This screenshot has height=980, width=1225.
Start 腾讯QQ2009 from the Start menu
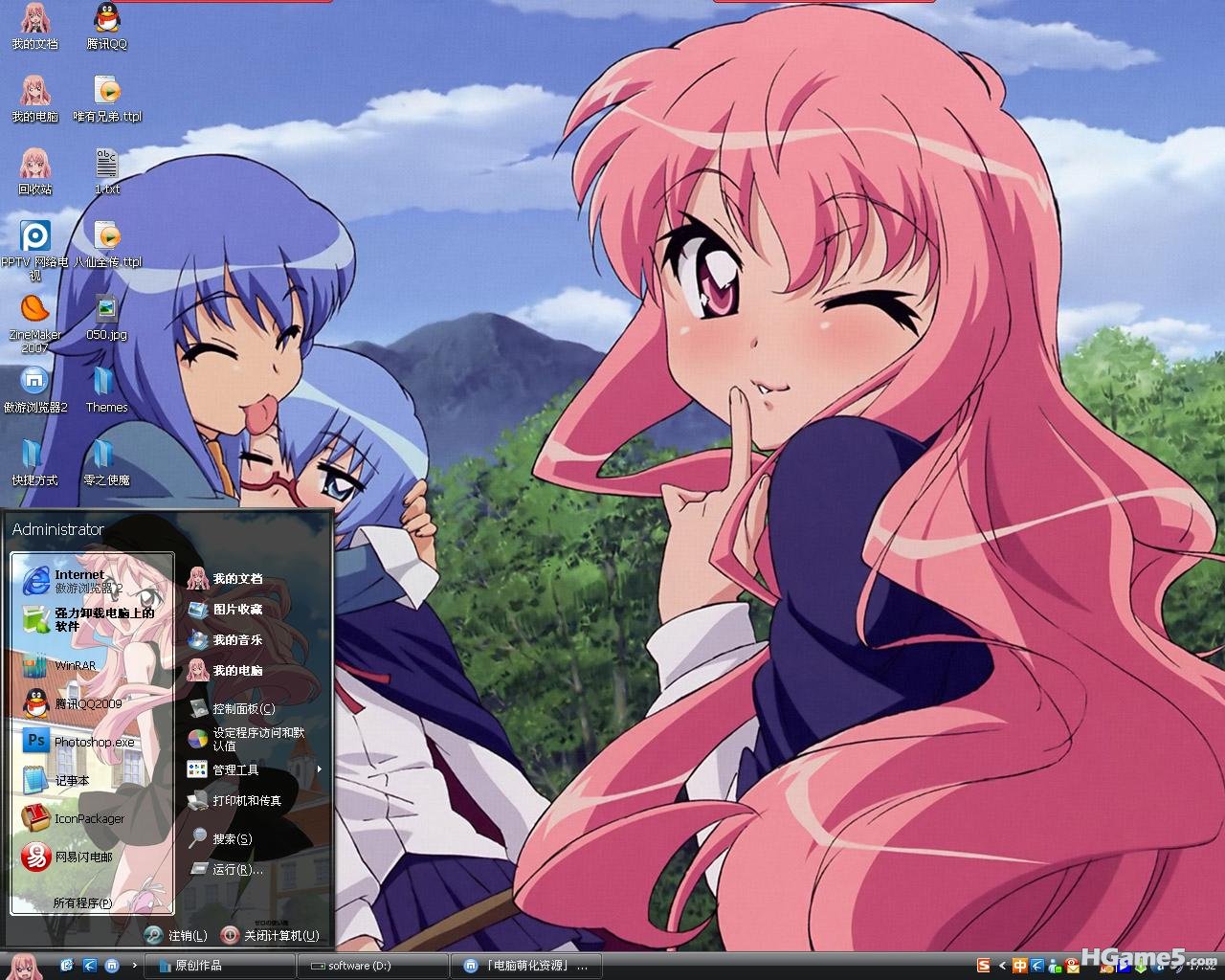coord(92,703)
